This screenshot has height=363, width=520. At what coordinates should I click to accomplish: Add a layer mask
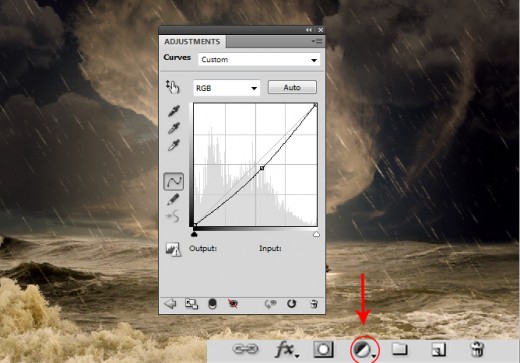click(x=323, y=349)
